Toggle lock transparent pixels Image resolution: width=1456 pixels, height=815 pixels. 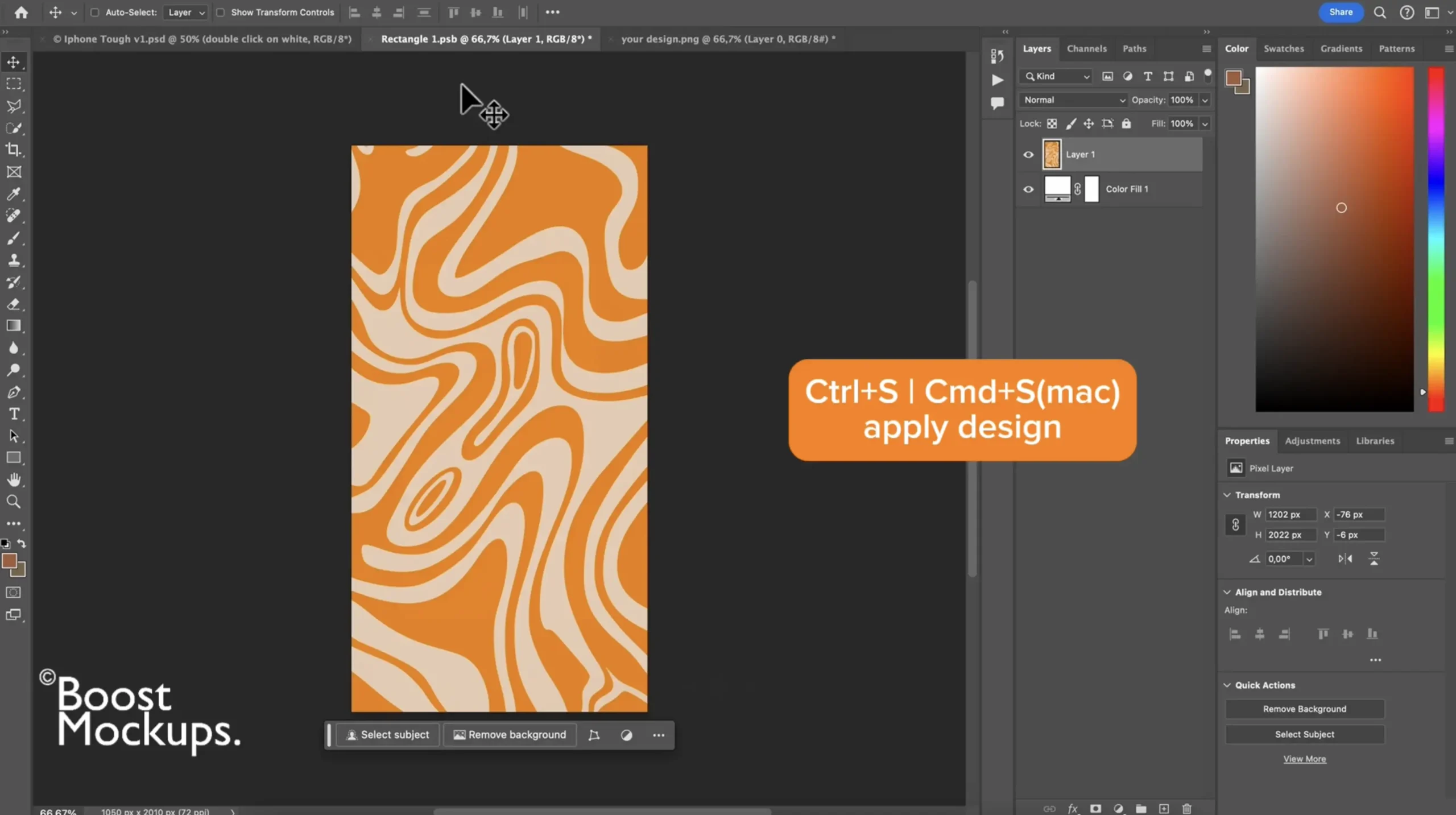[1052, 123]
